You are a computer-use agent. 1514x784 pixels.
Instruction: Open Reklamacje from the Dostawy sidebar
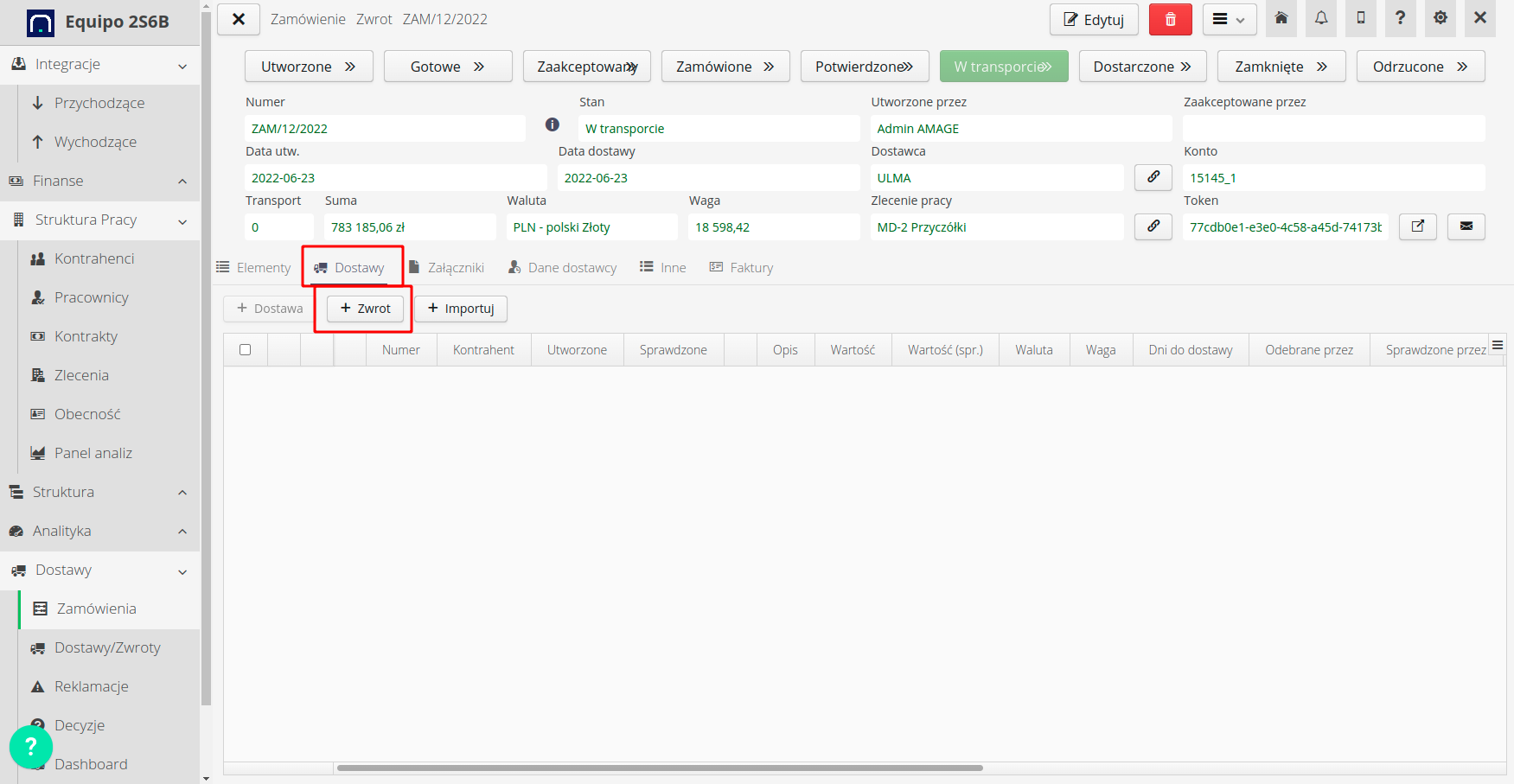pos(90,685)
